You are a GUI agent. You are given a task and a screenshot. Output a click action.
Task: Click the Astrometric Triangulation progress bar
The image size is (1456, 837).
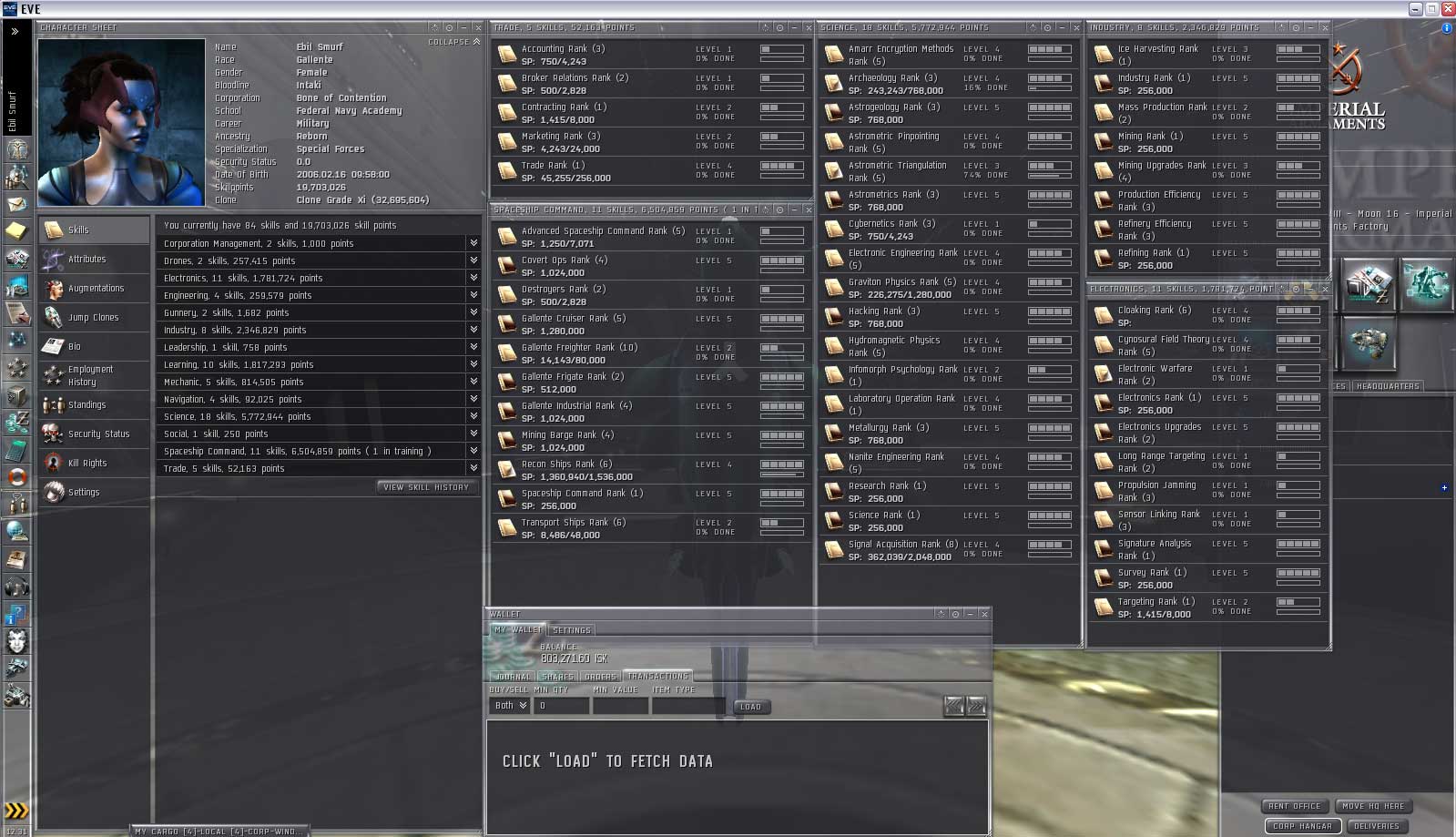click(1050, 176)
